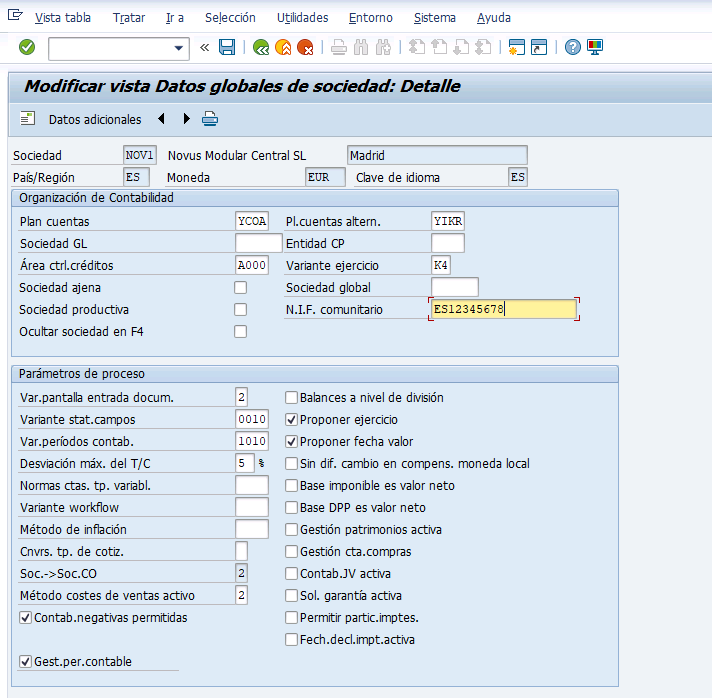Click the Last Page icon
Viewport: 712px width, 698px height.
pos(484,47)
